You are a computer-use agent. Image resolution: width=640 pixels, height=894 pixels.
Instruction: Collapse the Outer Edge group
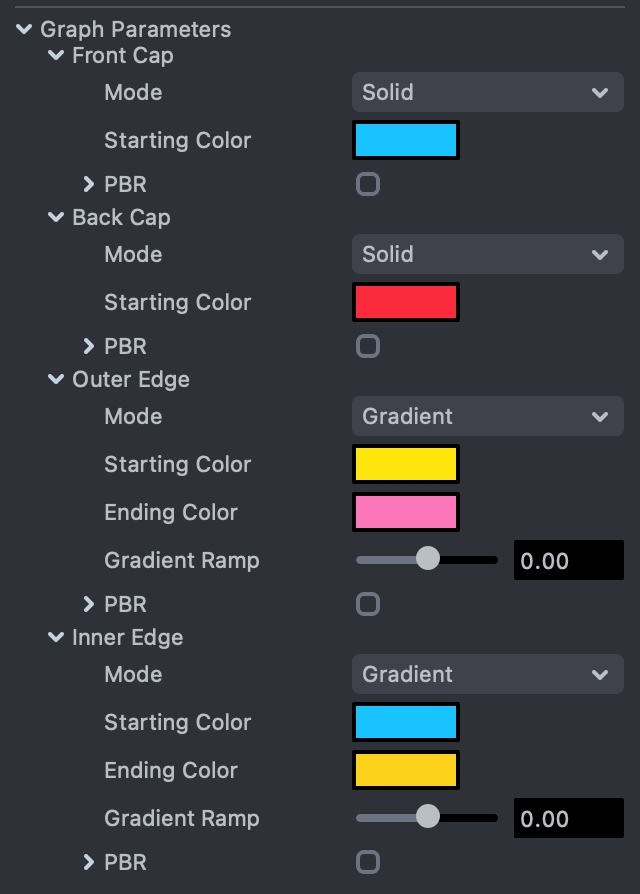click(56, 380)
